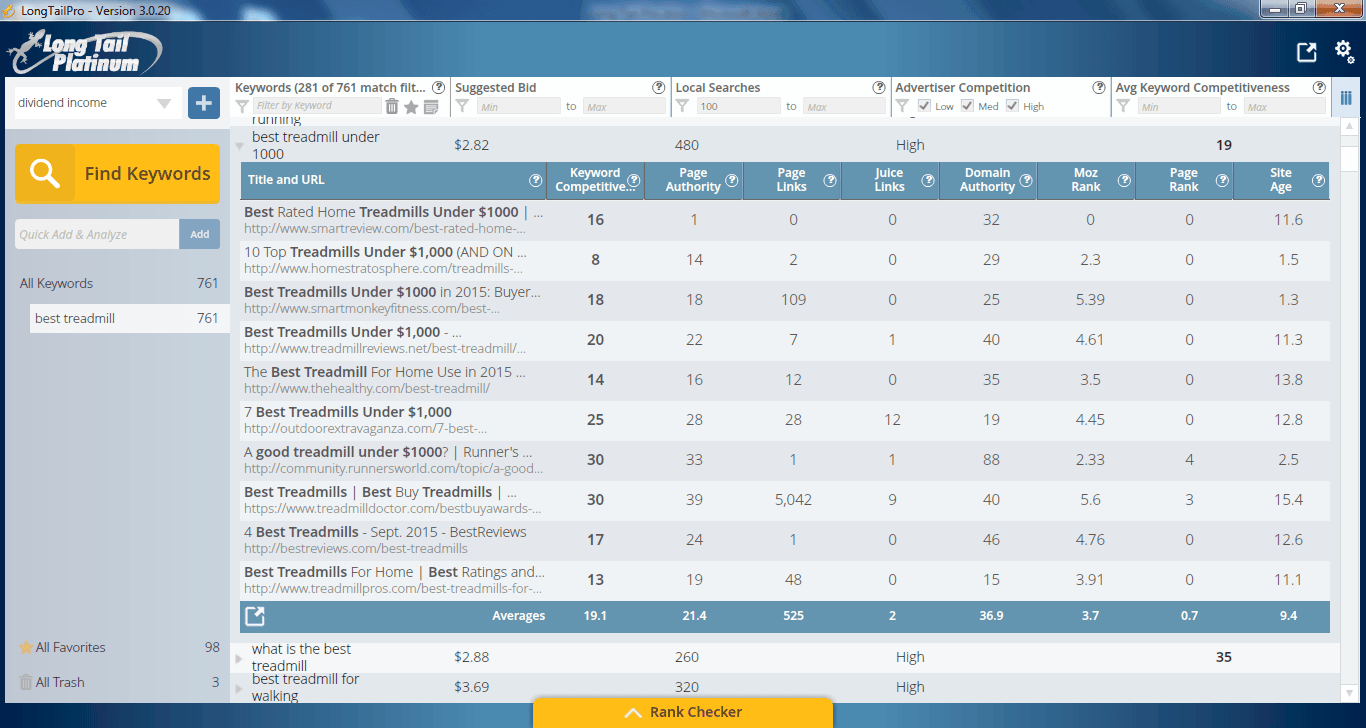Select All Keywords in sidebar
Image resolution: width=1366 pixels, height=728 pixels.
118,283
